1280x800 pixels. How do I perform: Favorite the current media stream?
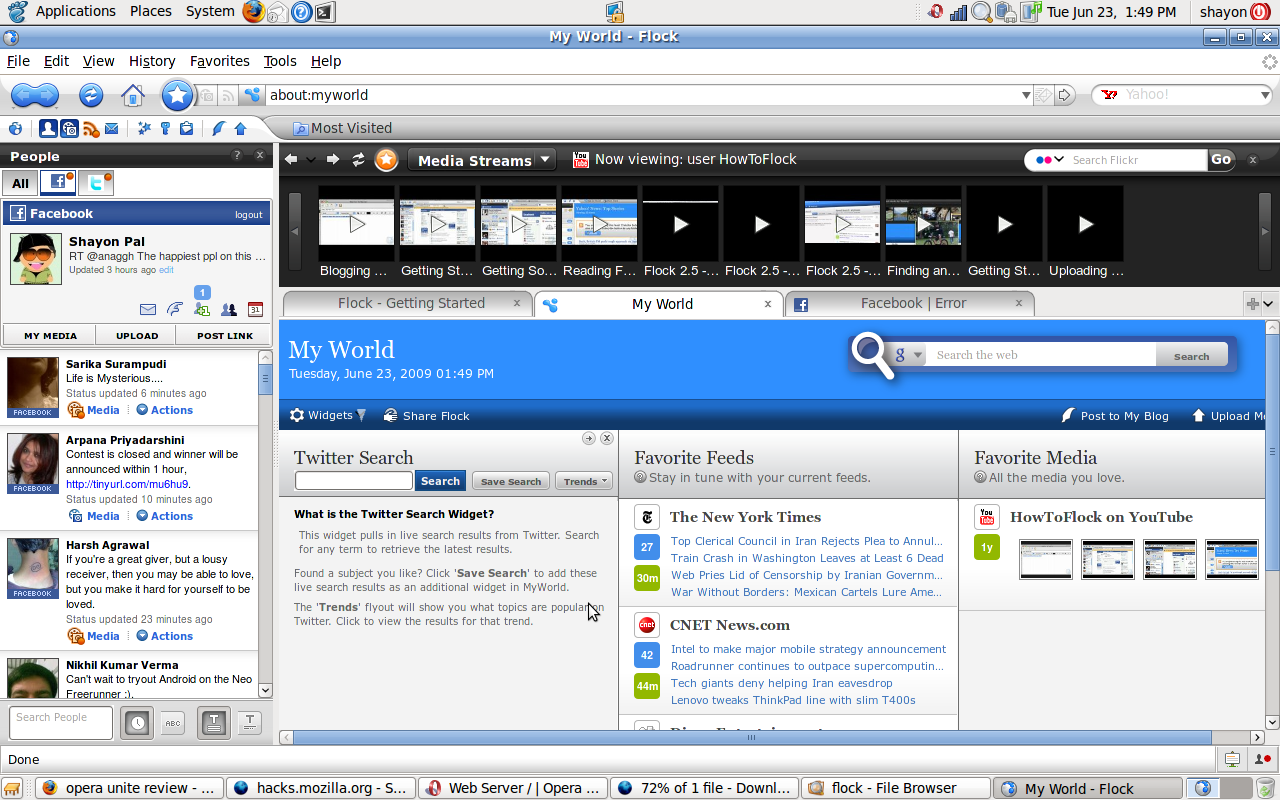click(x=386, y=159)
